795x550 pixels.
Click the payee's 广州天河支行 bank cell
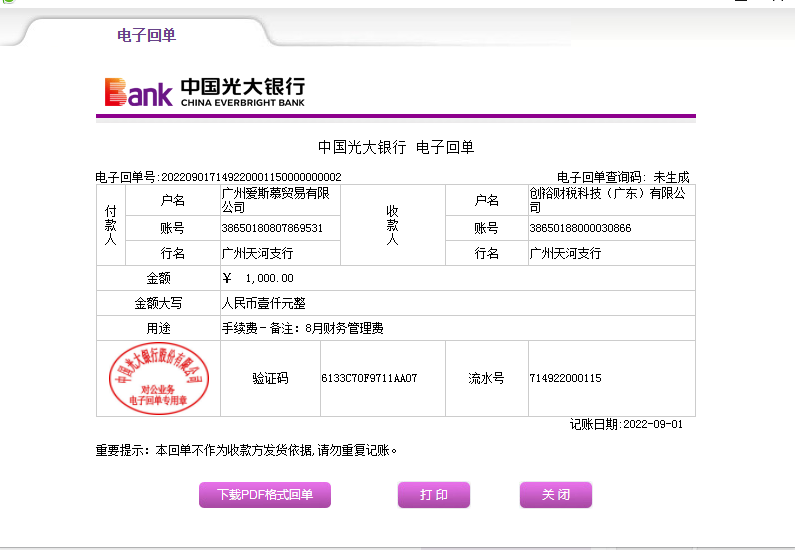pyautogui.click(x=611, y=253)
